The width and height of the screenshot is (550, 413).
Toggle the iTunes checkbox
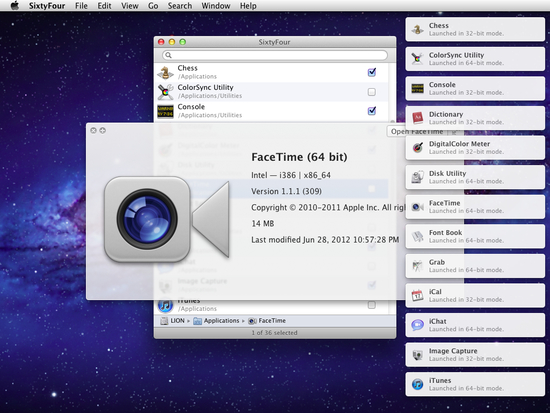coord(371,305)
